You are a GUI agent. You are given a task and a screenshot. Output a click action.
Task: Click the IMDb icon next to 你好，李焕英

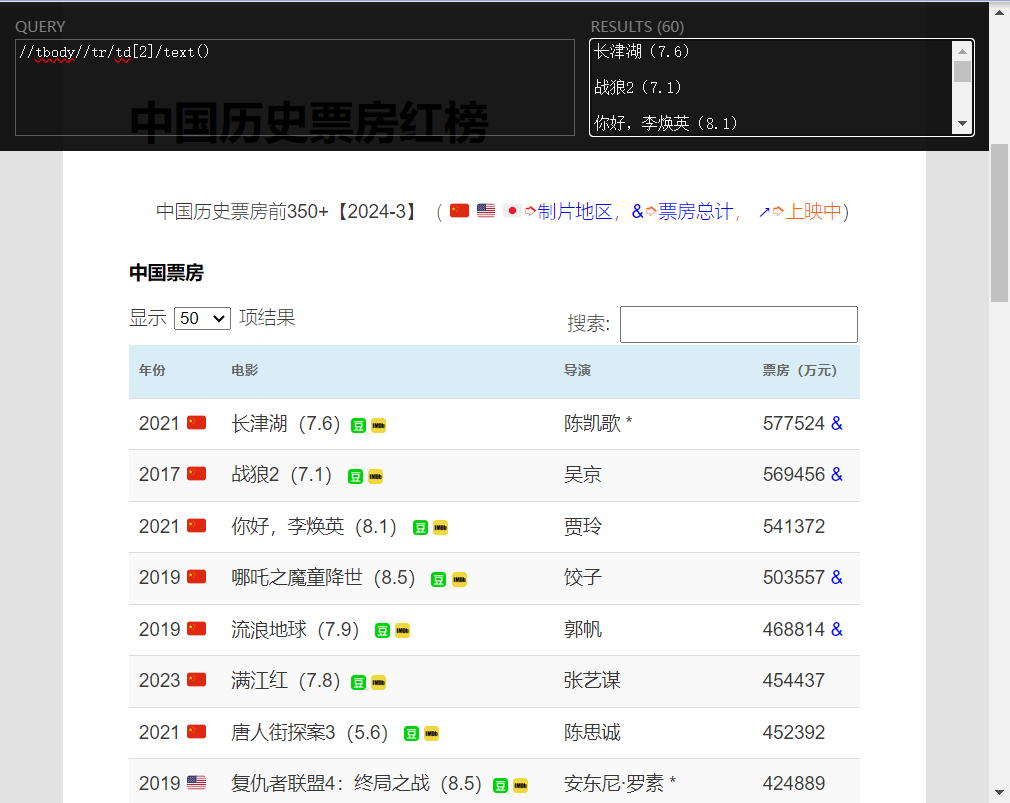tap(440, 528)
